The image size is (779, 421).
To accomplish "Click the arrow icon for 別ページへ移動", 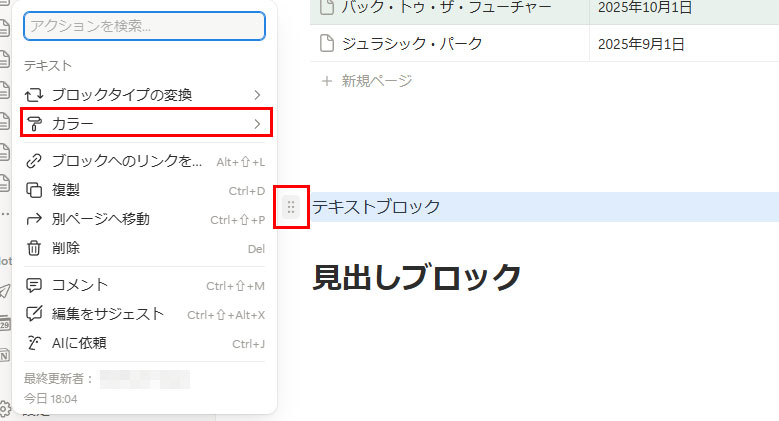I will coord(34,219).
